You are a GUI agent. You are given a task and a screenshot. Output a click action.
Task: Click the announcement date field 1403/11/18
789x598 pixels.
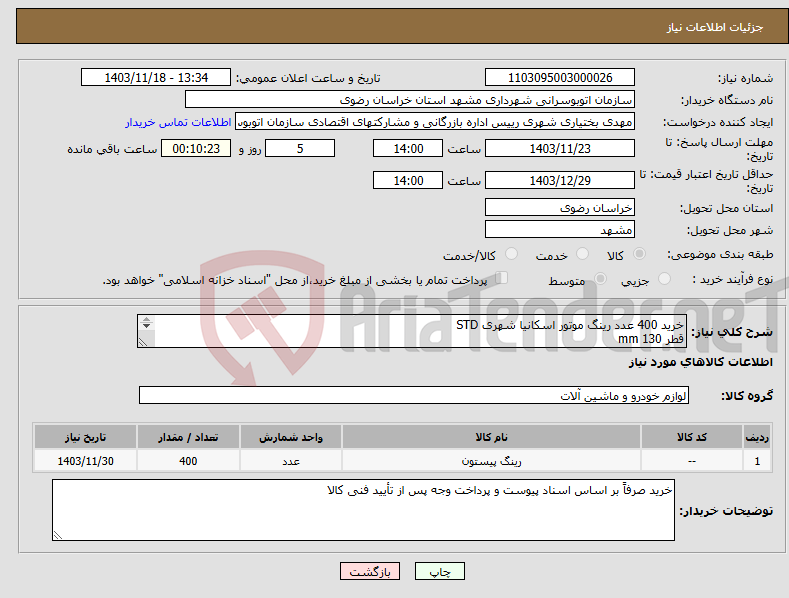coord(156,78)
